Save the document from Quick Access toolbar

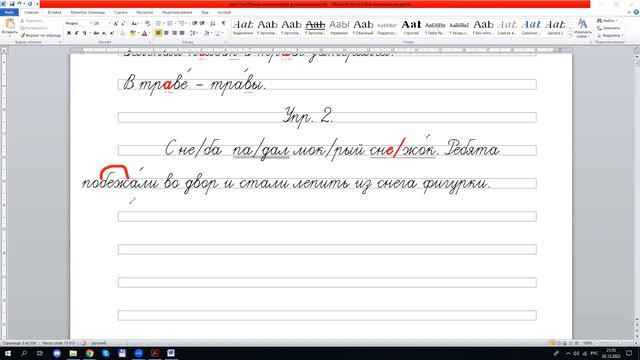(x=11, y=4)
